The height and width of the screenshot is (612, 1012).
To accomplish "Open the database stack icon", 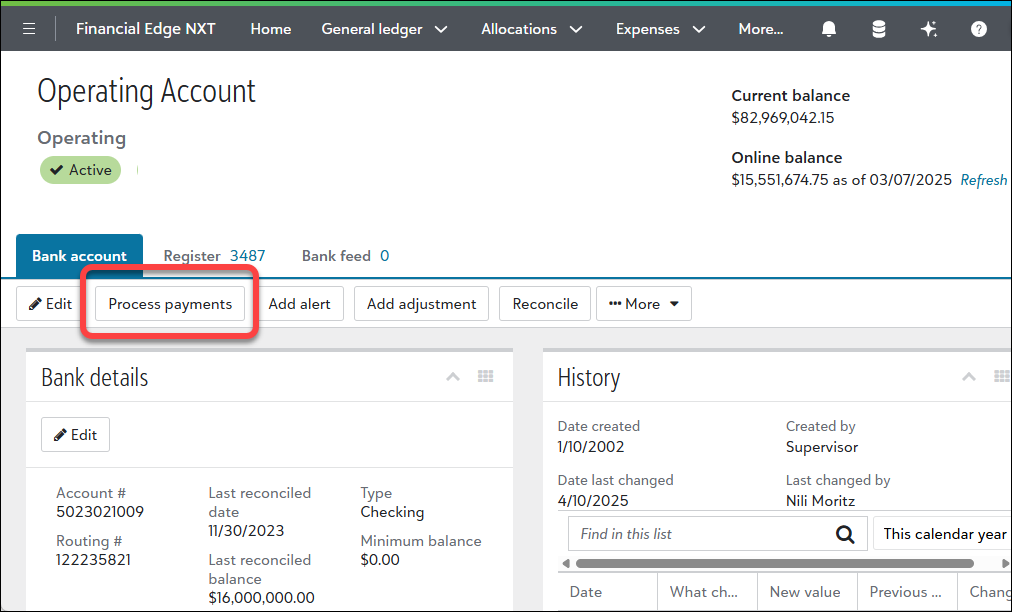I will (879, 29).
